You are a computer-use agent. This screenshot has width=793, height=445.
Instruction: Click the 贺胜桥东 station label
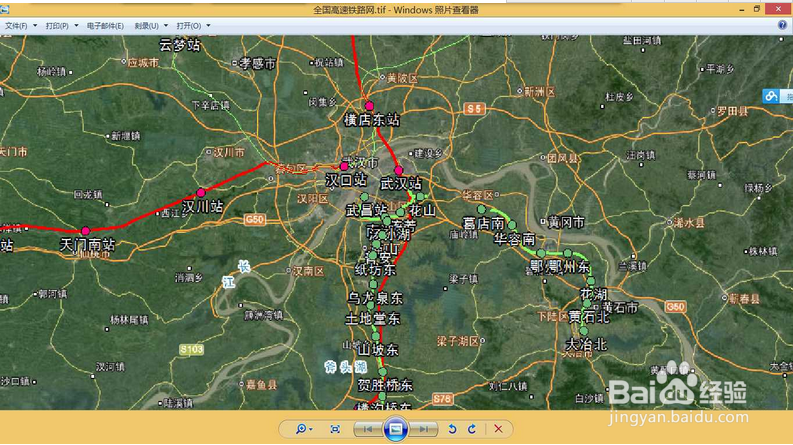(385, 385)
